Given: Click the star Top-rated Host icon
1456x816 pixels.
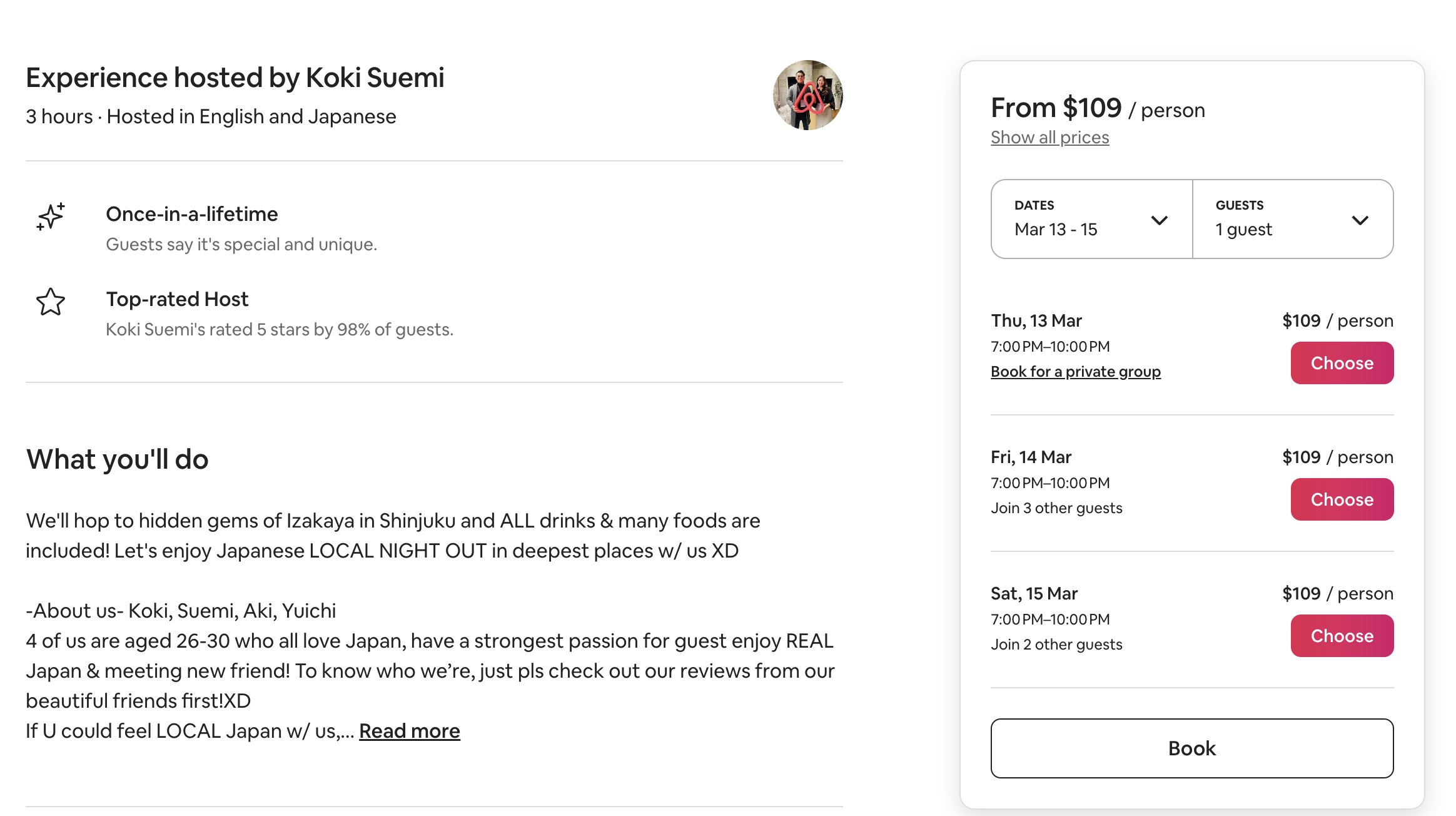Looking at the screenshot, I should (51, 302).
